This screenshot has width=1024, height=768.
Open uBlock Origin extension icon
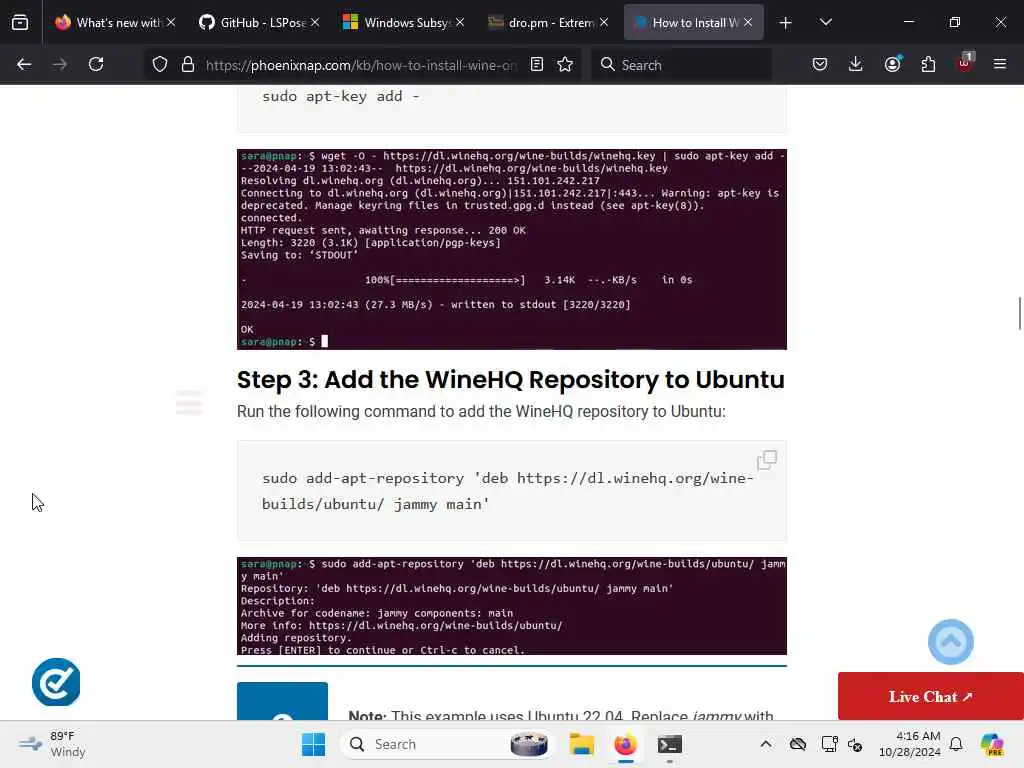tap(965, 63)
